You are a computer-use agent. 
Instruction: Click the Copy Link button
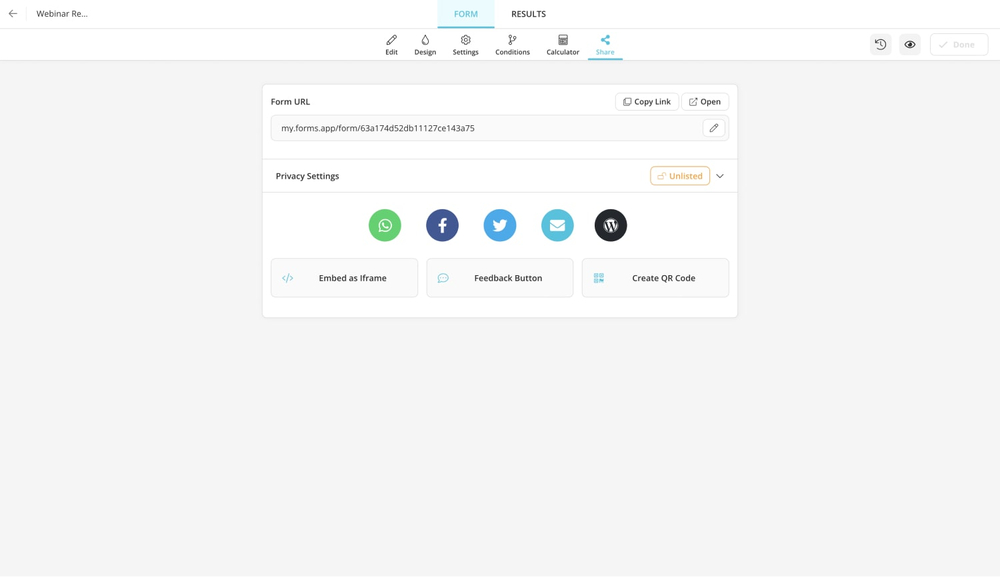pos(647,102)
